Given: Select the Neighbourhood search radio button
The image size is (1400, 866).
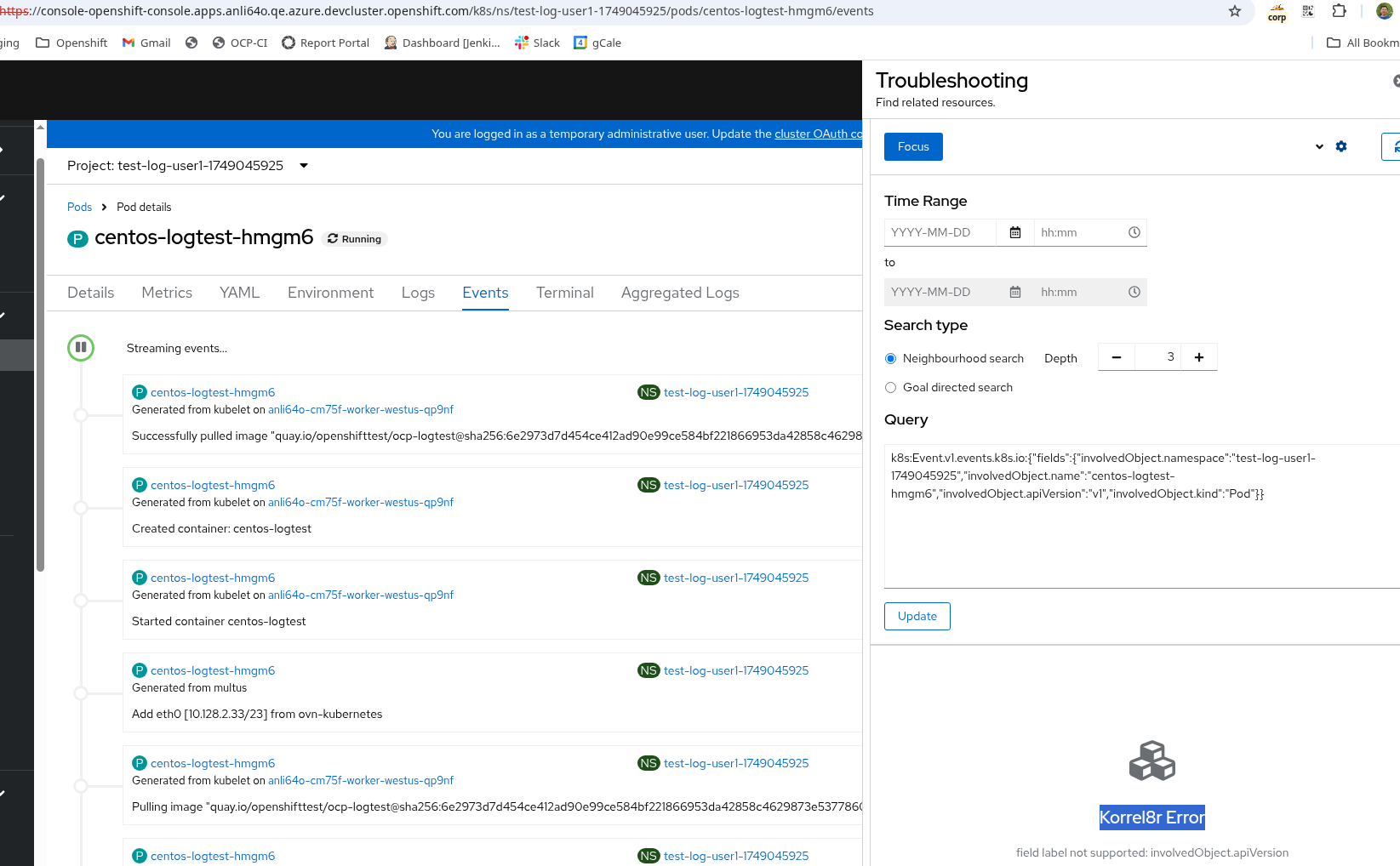Looking at the screenshot, I should pos(891,359).
